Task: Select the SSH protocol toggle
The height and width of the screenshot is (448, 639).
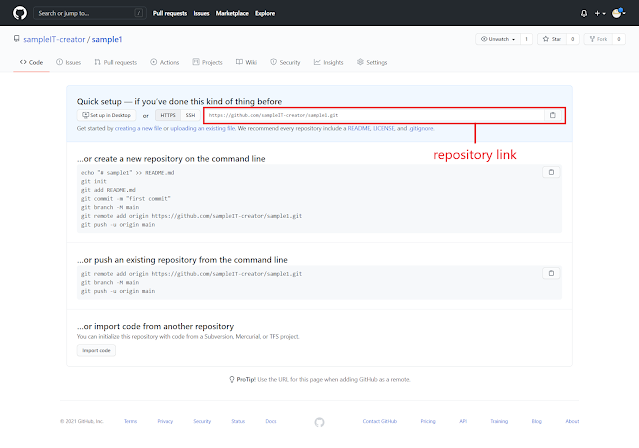Action: (190, 115)
